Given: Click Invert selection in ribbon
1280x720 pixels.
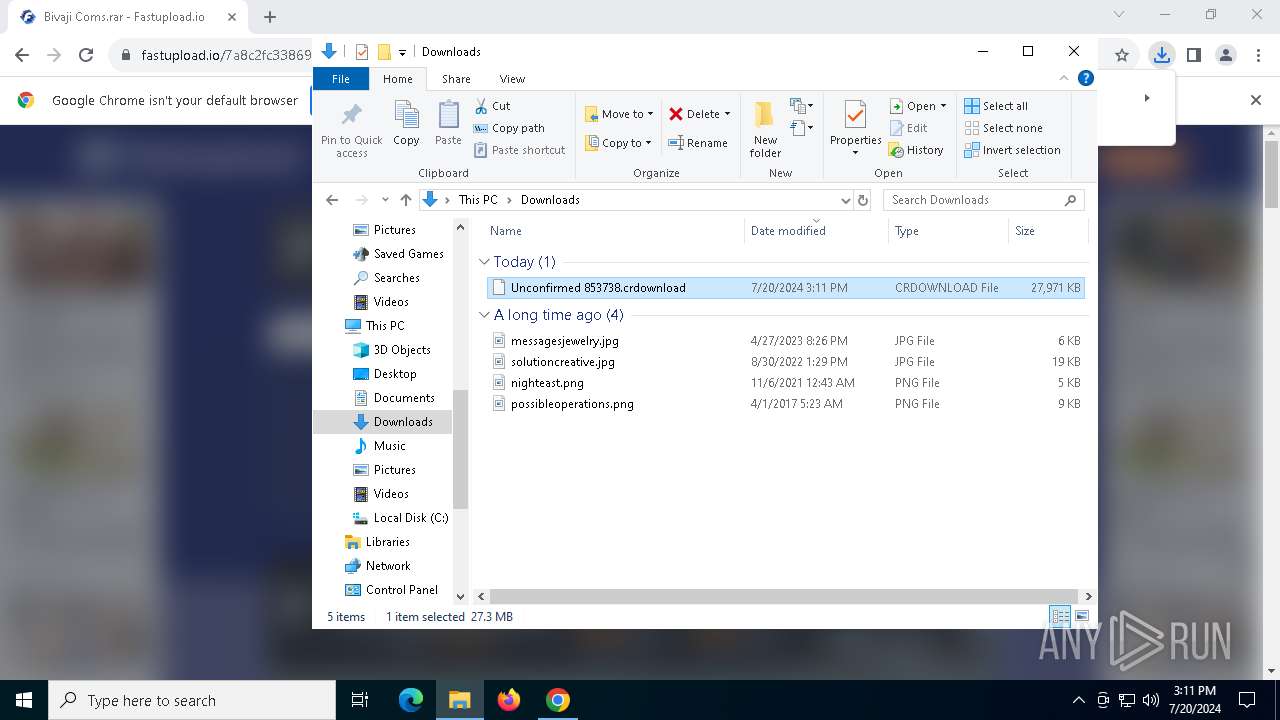Looking at the screenshot, I should pyautogui.click(x=1012, y=150).
